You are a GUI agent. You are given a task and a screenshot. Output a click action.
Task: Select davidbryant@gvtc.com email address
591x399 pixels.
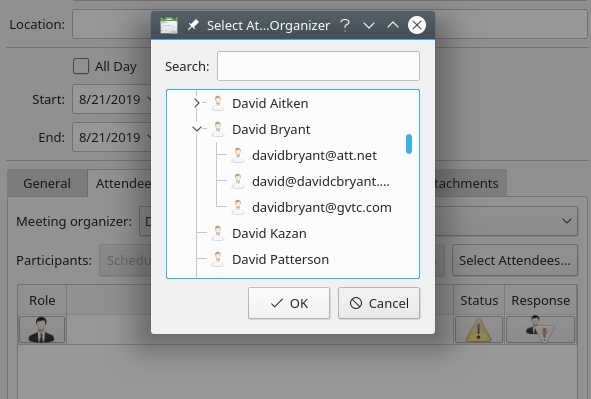tap(322, 207)
